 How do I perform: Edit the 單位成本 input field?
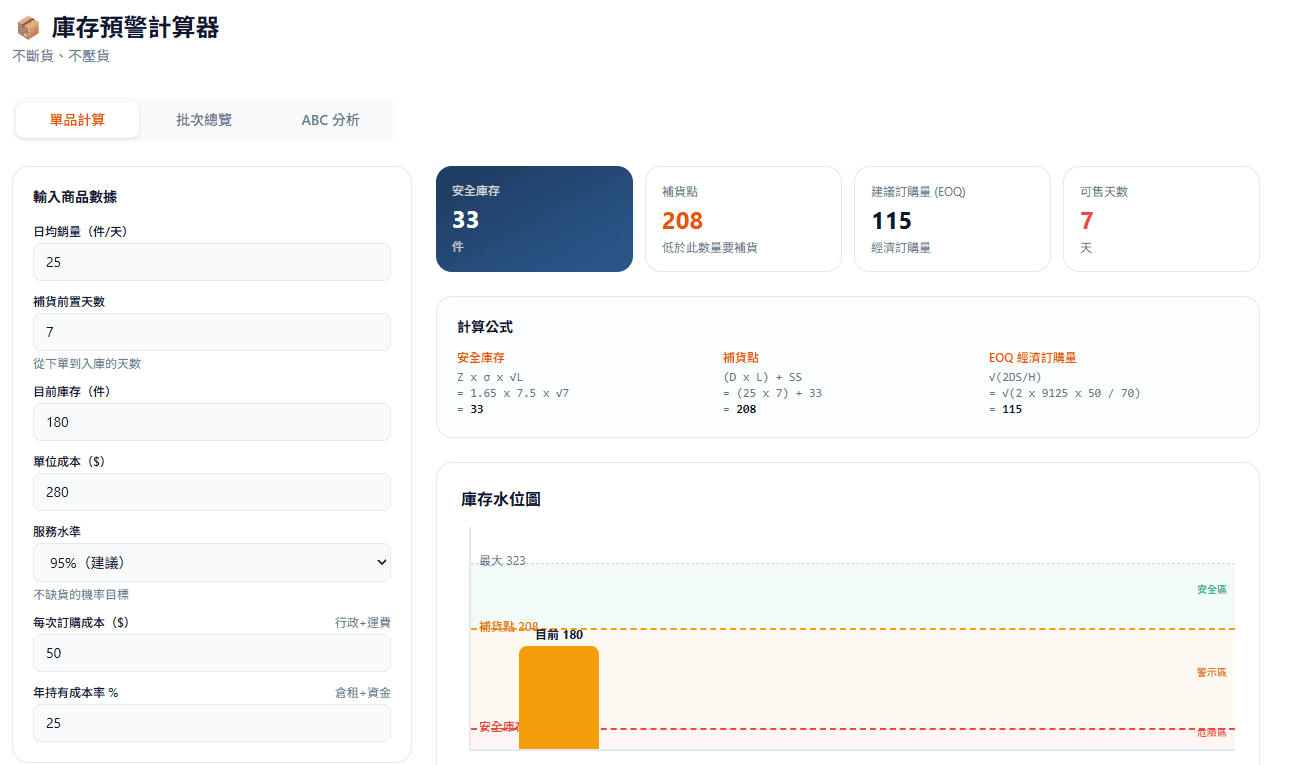point(212,492)
